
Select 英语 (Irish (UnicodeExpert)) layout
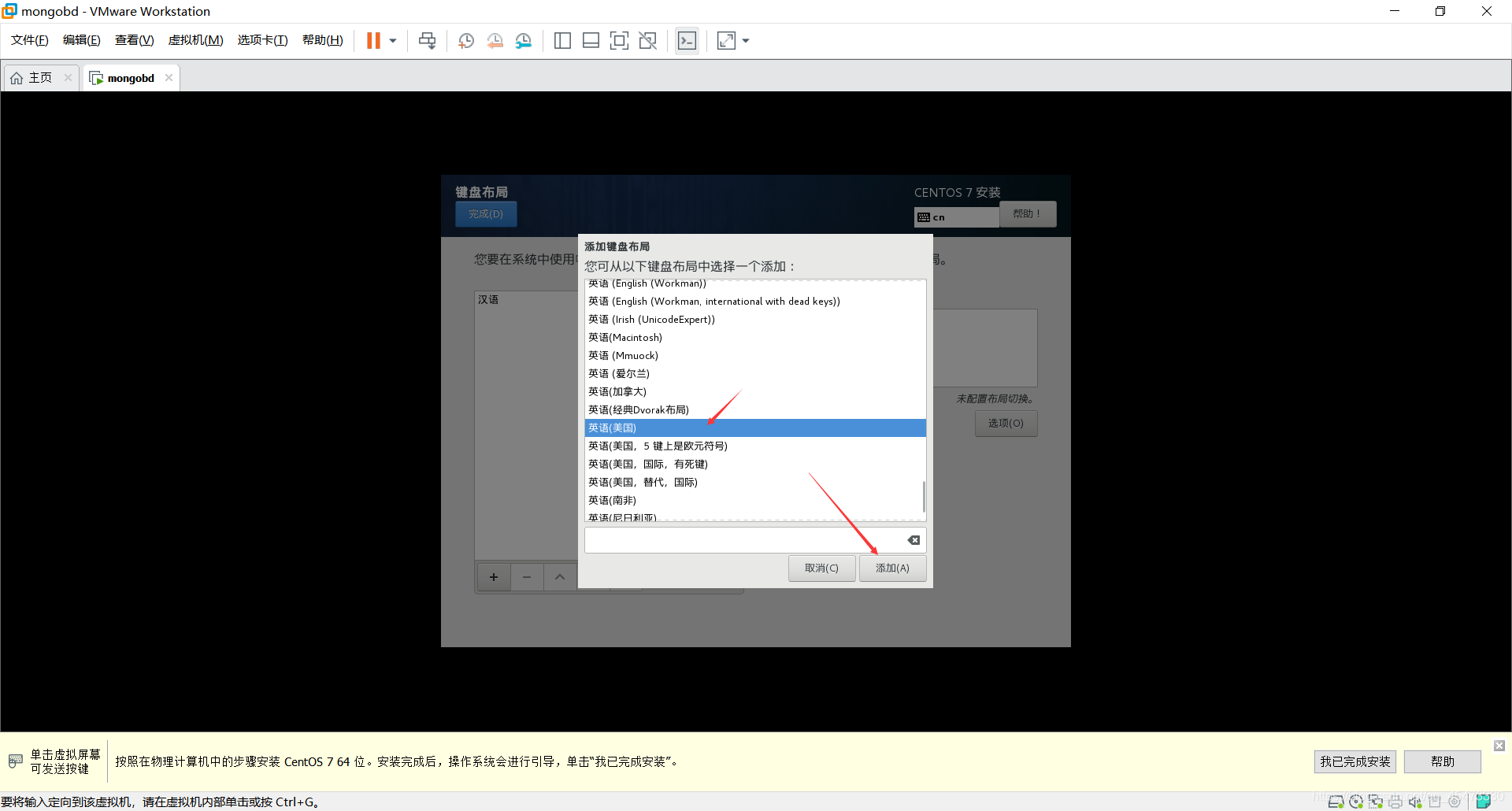pos(755,320)
